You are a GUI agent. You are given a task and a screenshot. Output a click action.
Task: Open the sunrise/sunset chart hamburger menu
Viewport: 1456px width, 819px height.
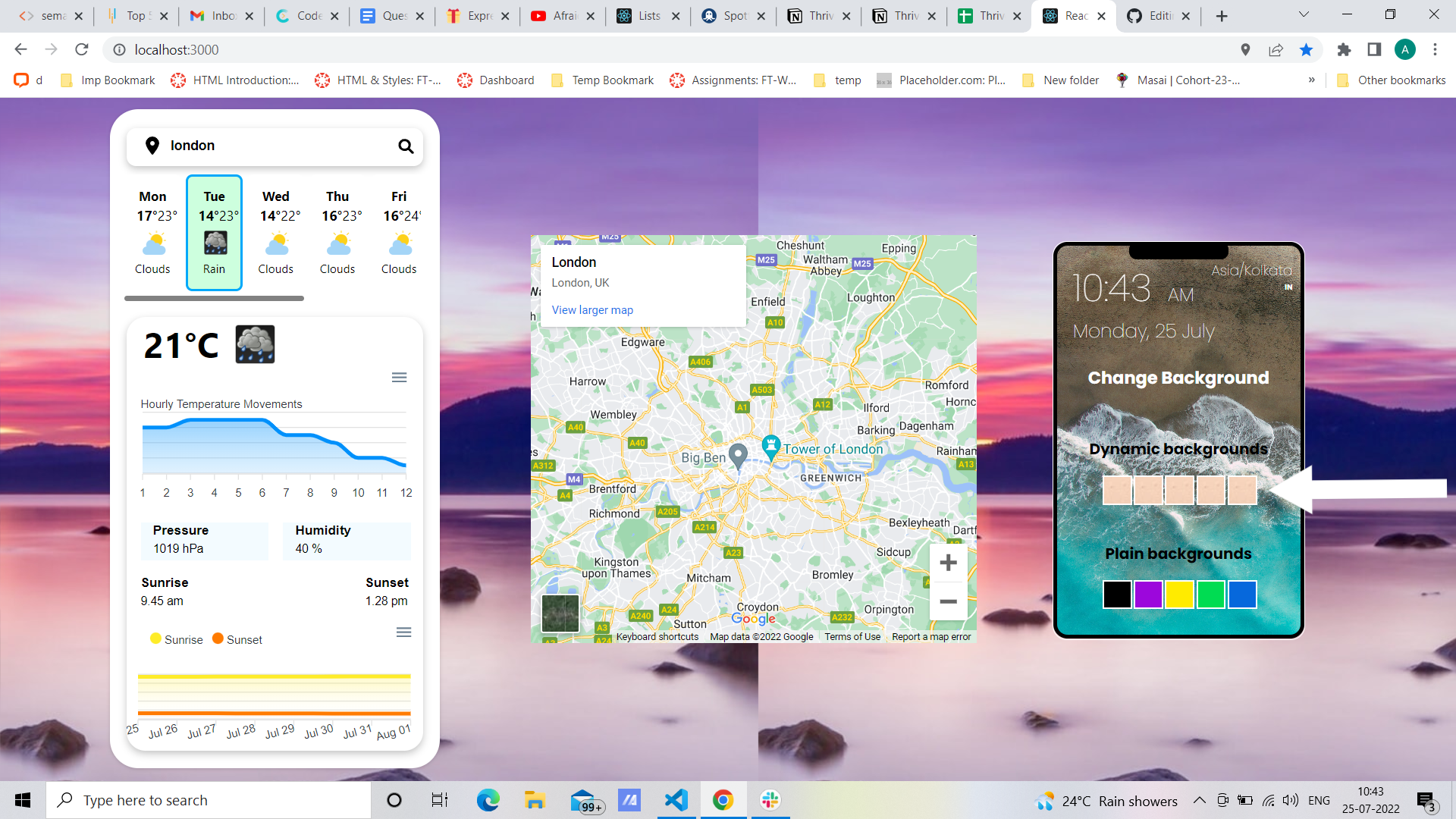tap(403, 632)
